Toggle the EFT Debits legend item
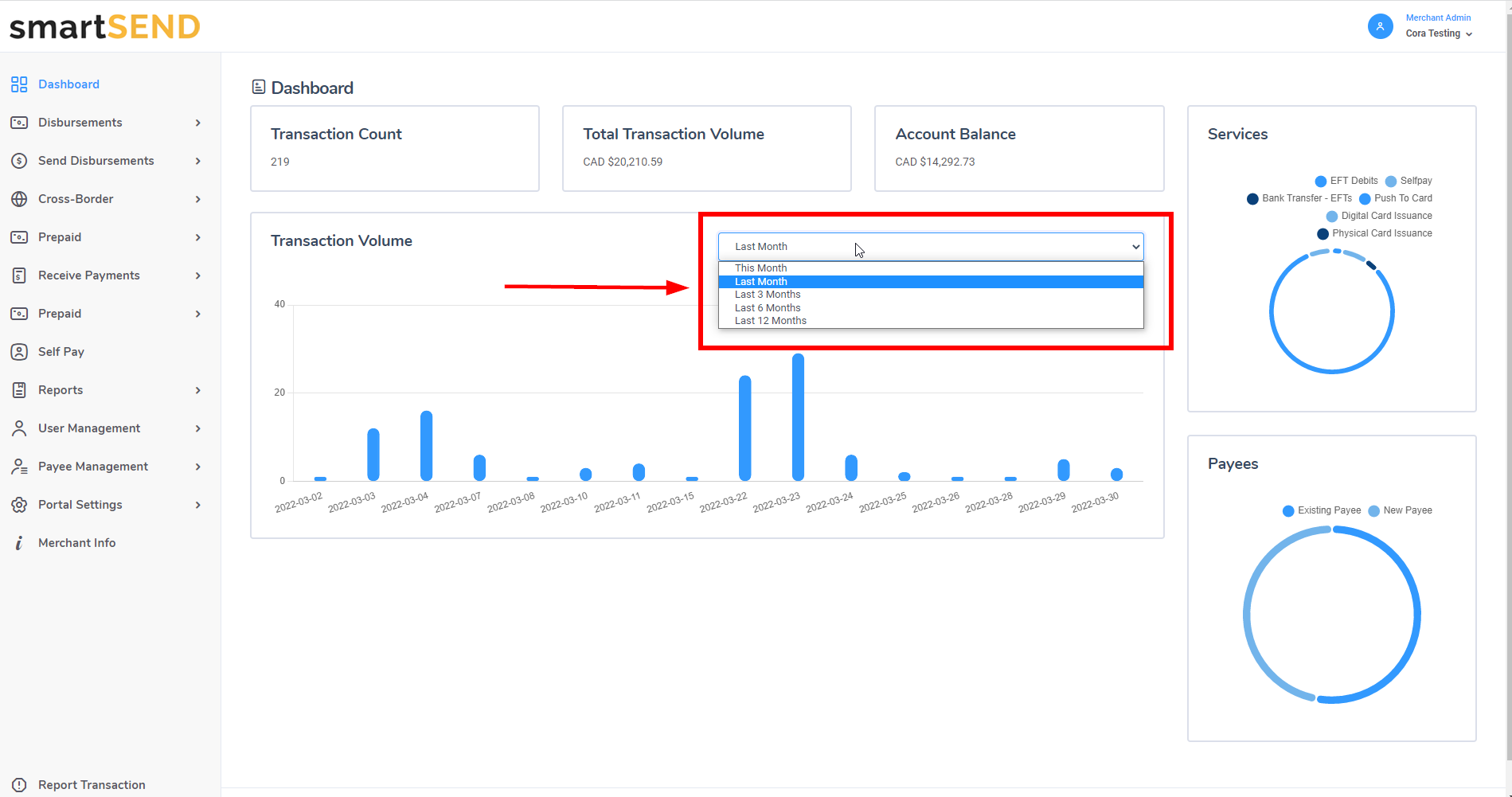This screenshot has height=797, width=1512. pos(1346,181)
